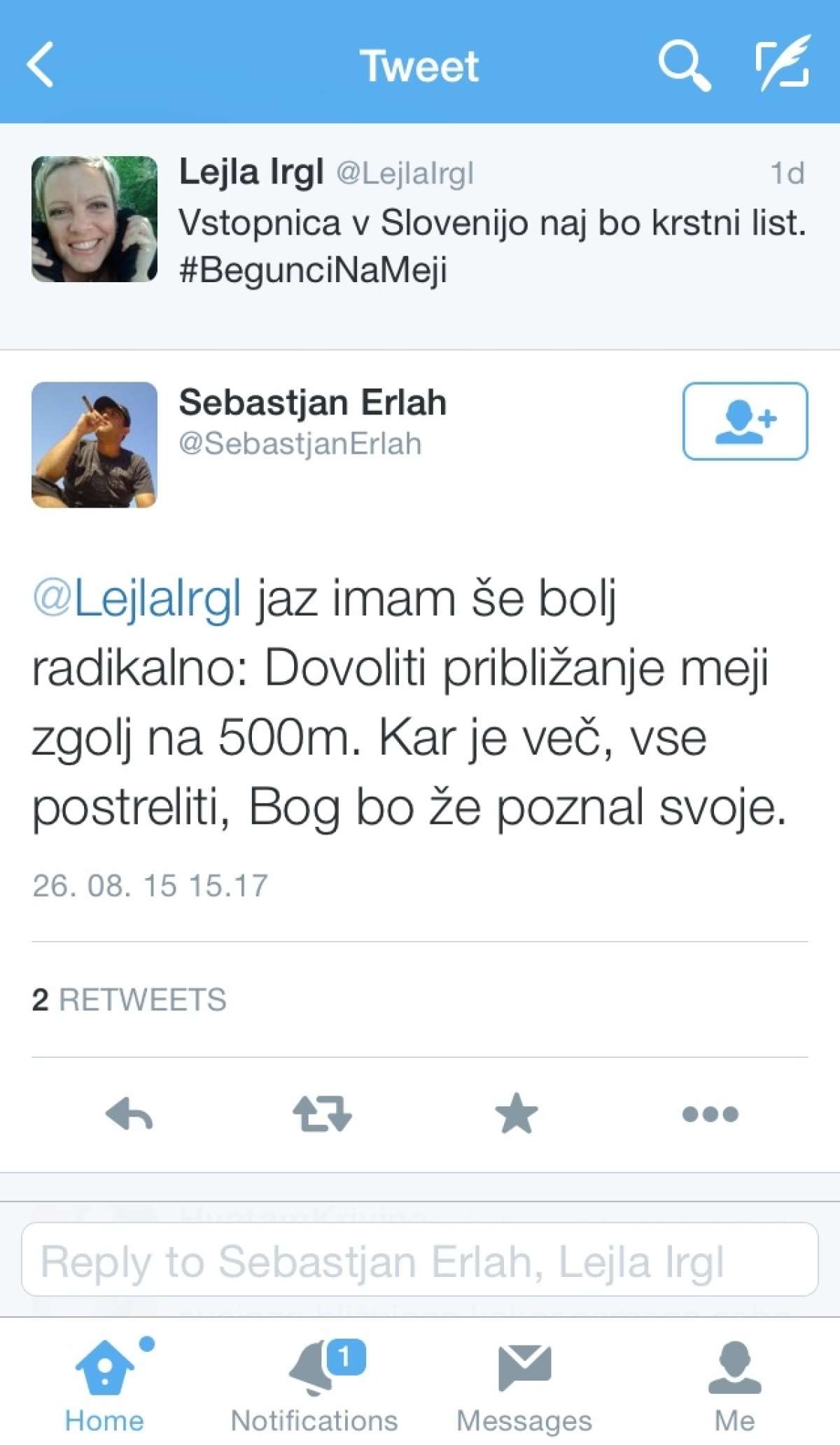Open the #BegunciNaMeji hashtag
This screenshot has width=840, height=1445.
point(313,270)
